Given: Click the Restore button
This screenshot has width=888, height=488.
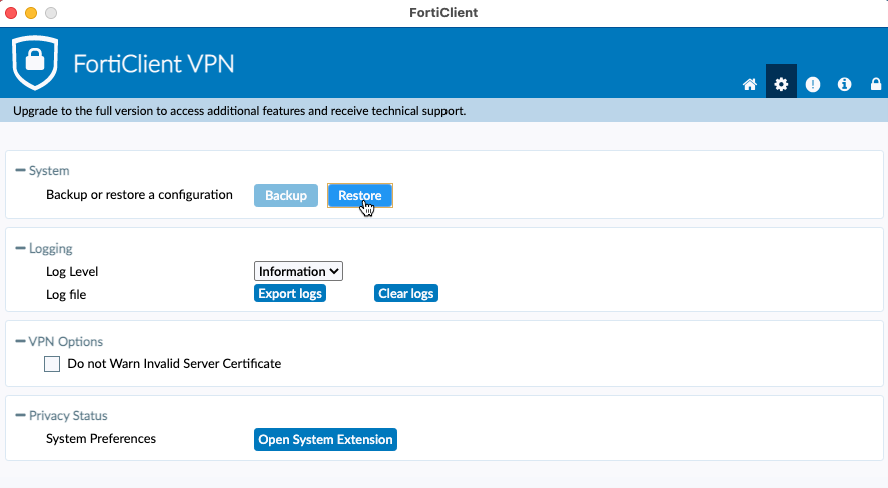Looking at the screenshot, I should tap(360, 195).
